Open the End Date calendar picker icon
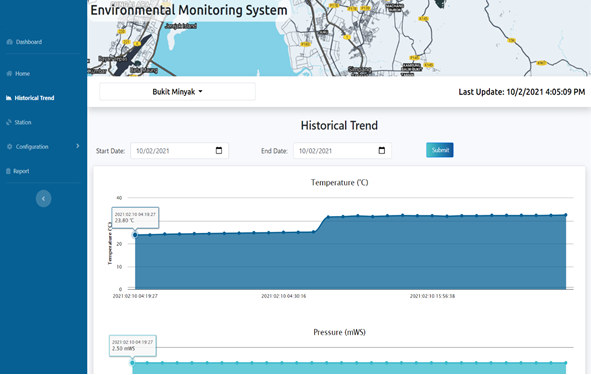This screenshot has width=591, height=375. [381, 151]
